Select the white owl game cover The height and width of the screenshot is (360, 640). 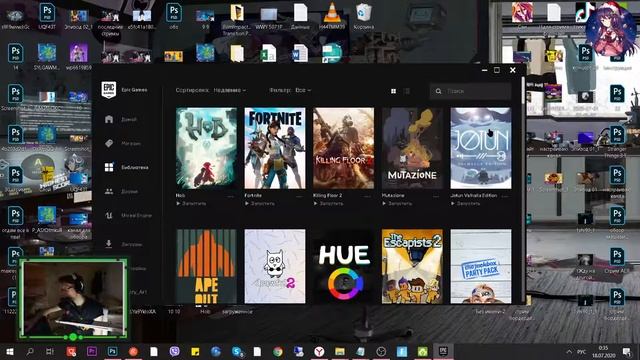[x=275, y=266]
